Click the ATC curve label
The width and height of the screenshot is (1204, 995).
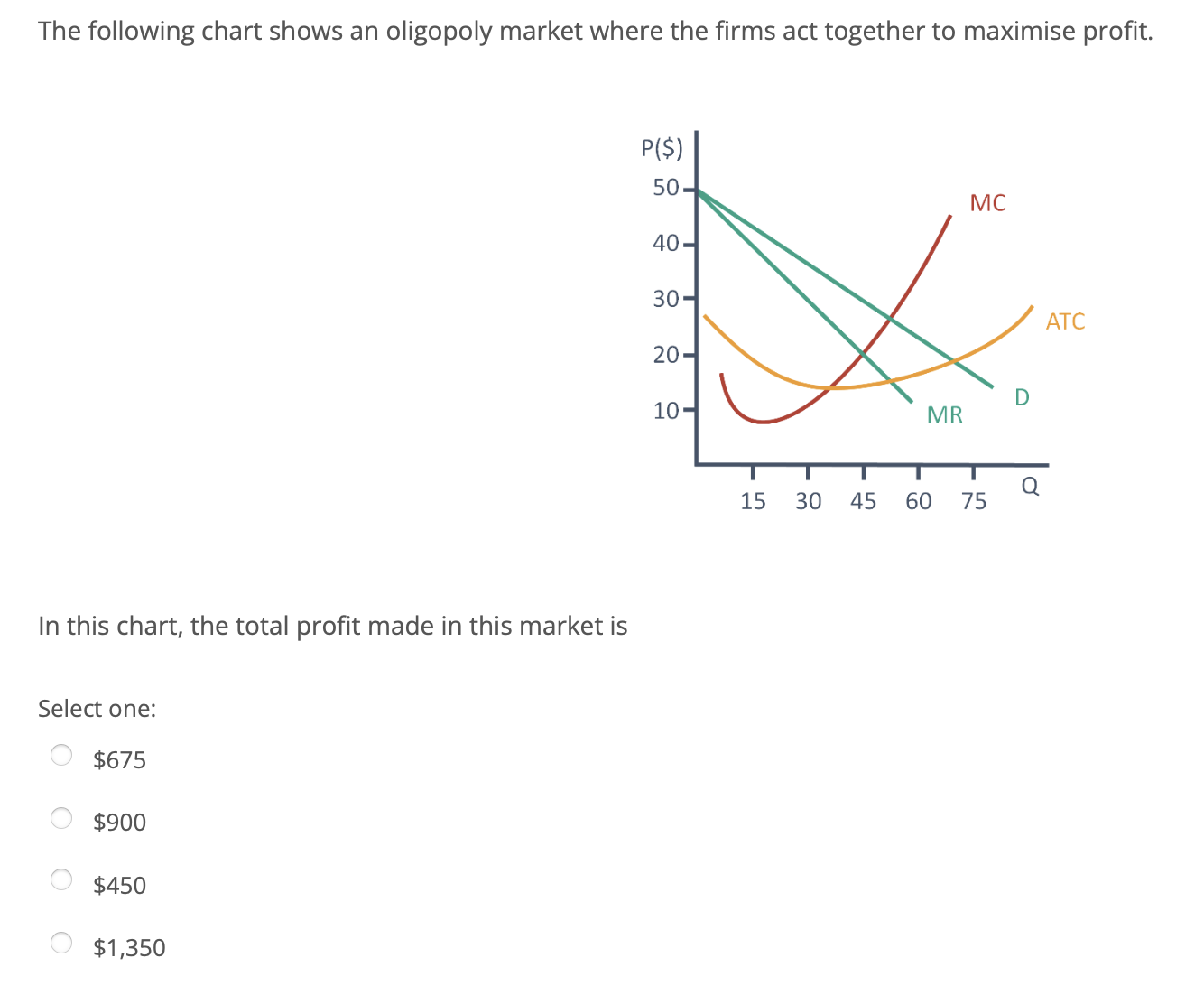pyautogui.click(x=1065, y=321)
